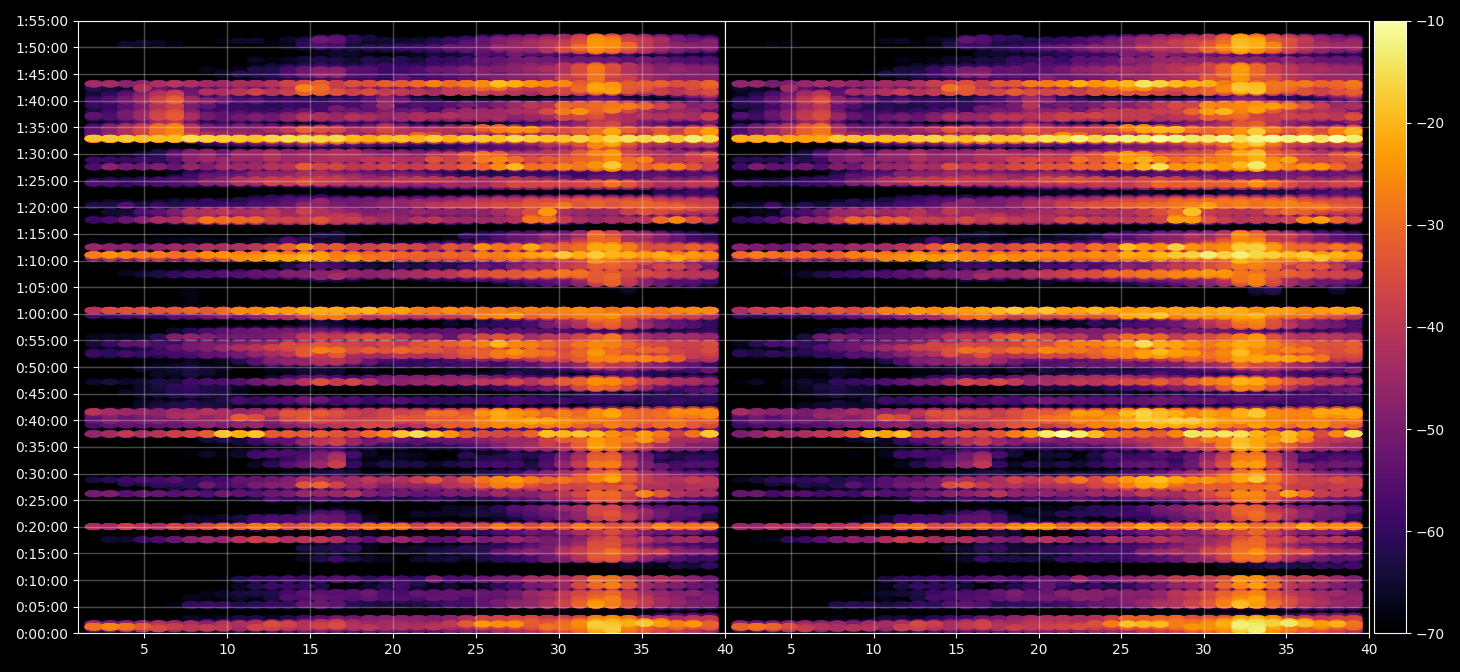Click the 0:20:00 y-axis tick label
This screenshot has width=1460, height=672.
pos(42,528)
